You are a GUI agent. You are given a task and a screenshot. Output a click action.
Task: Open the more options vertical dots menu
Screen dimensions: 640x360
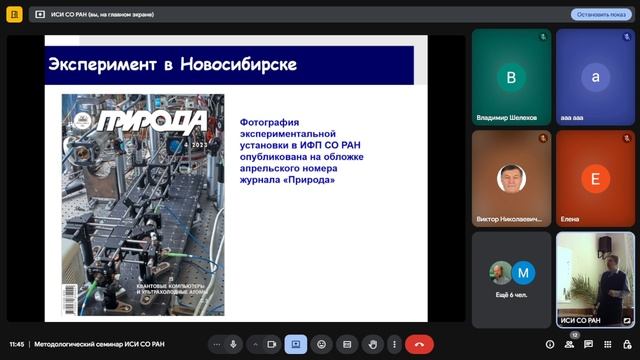(x=394, y=344)
